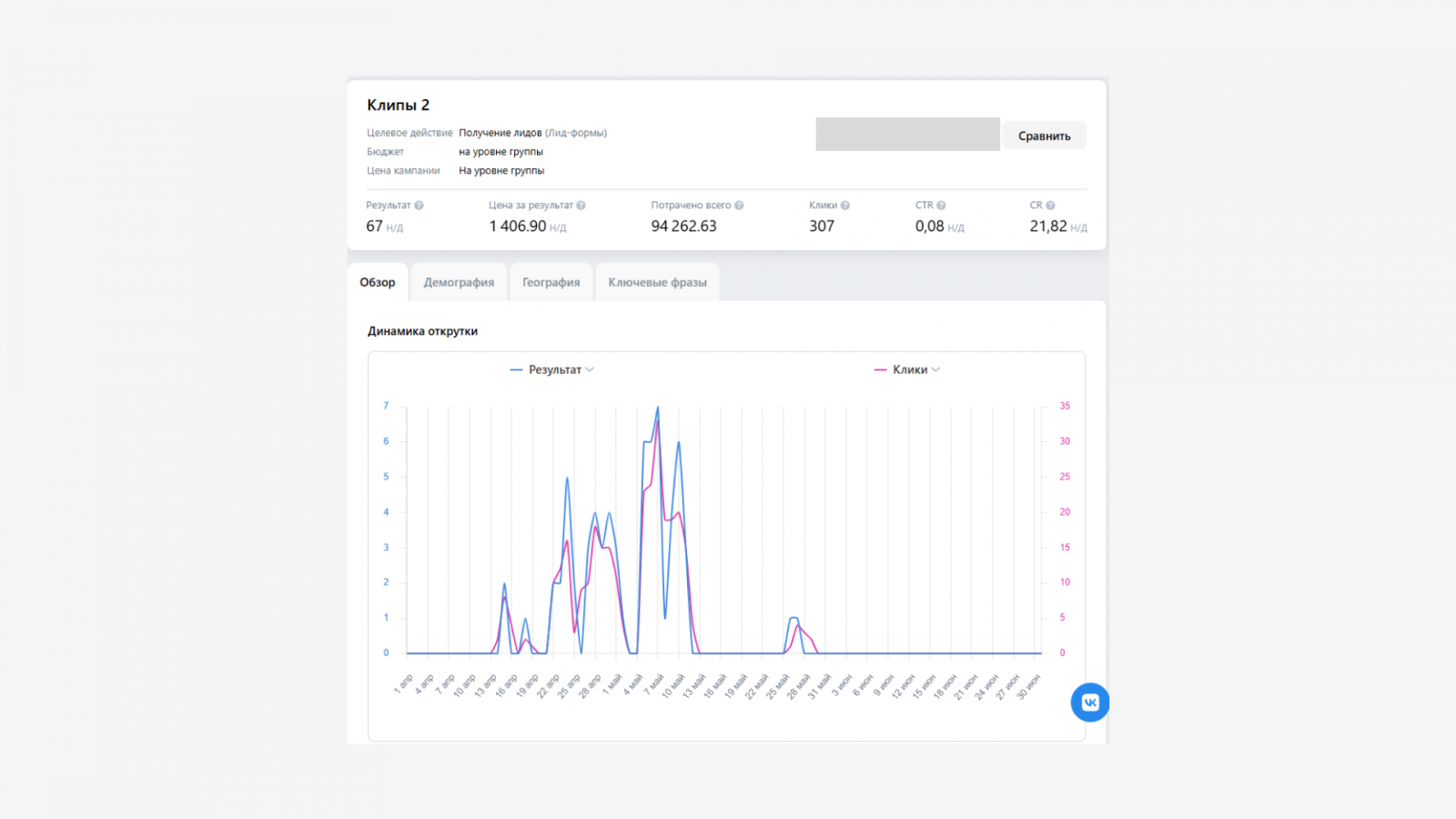Click the Сравнить button
The image size is (1456, 819).
(1045, 136)
